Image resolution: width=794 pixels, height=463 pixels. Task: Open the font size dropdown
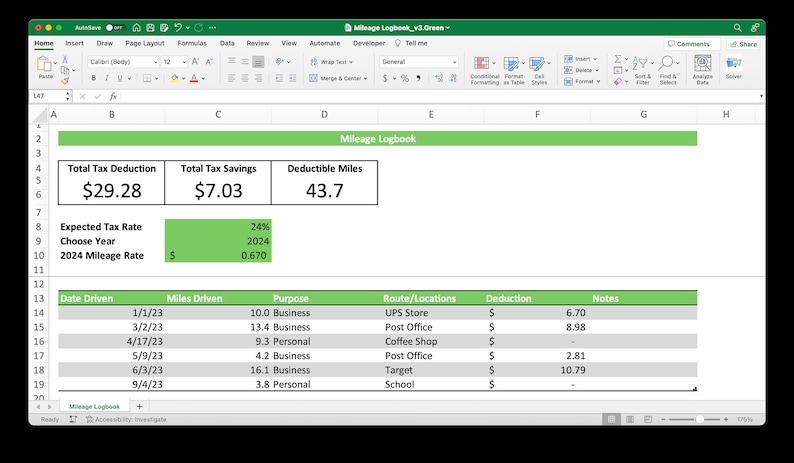[x=184, y=62]
